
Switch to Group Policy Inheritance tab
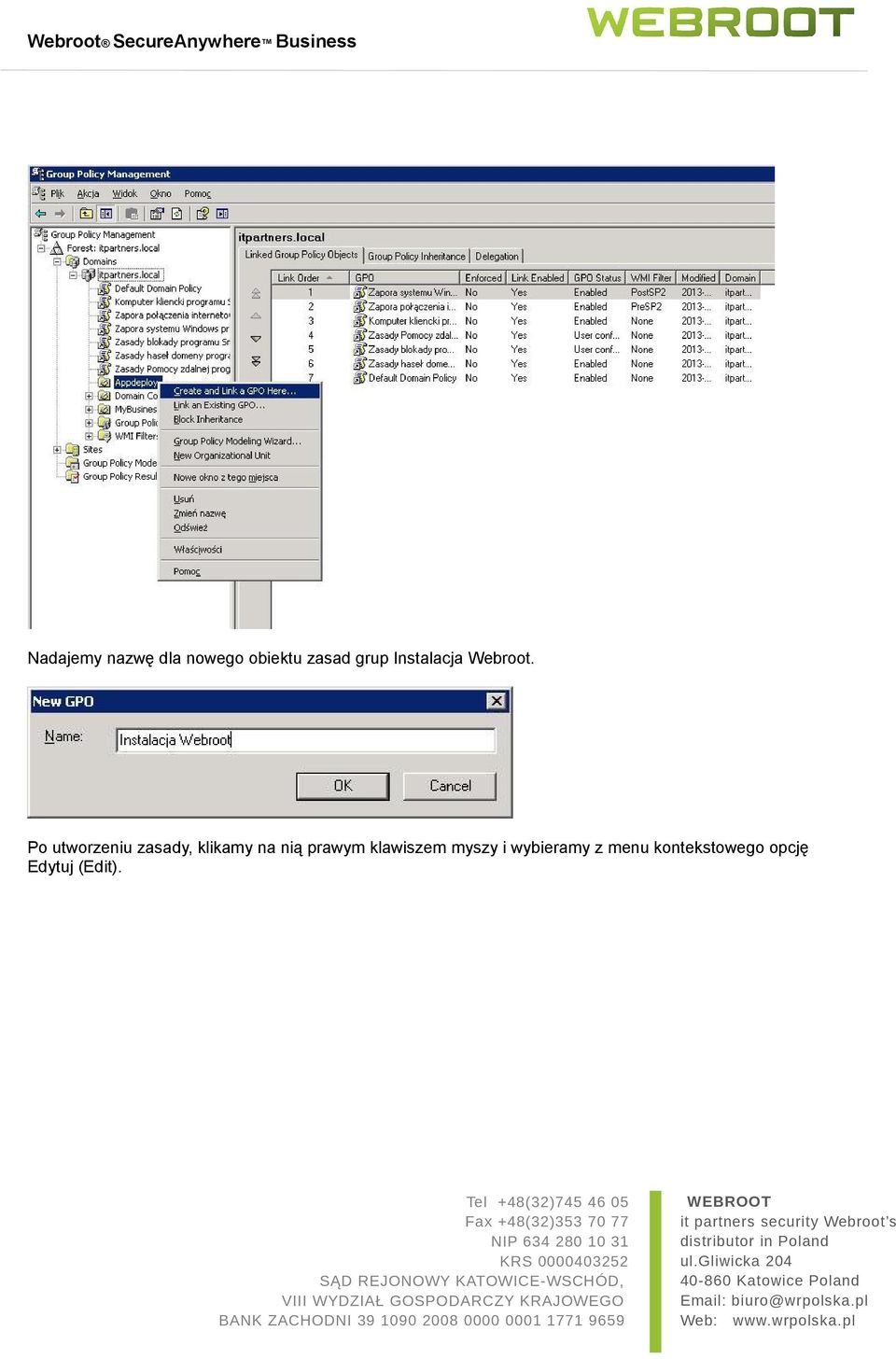coord(416,257)
